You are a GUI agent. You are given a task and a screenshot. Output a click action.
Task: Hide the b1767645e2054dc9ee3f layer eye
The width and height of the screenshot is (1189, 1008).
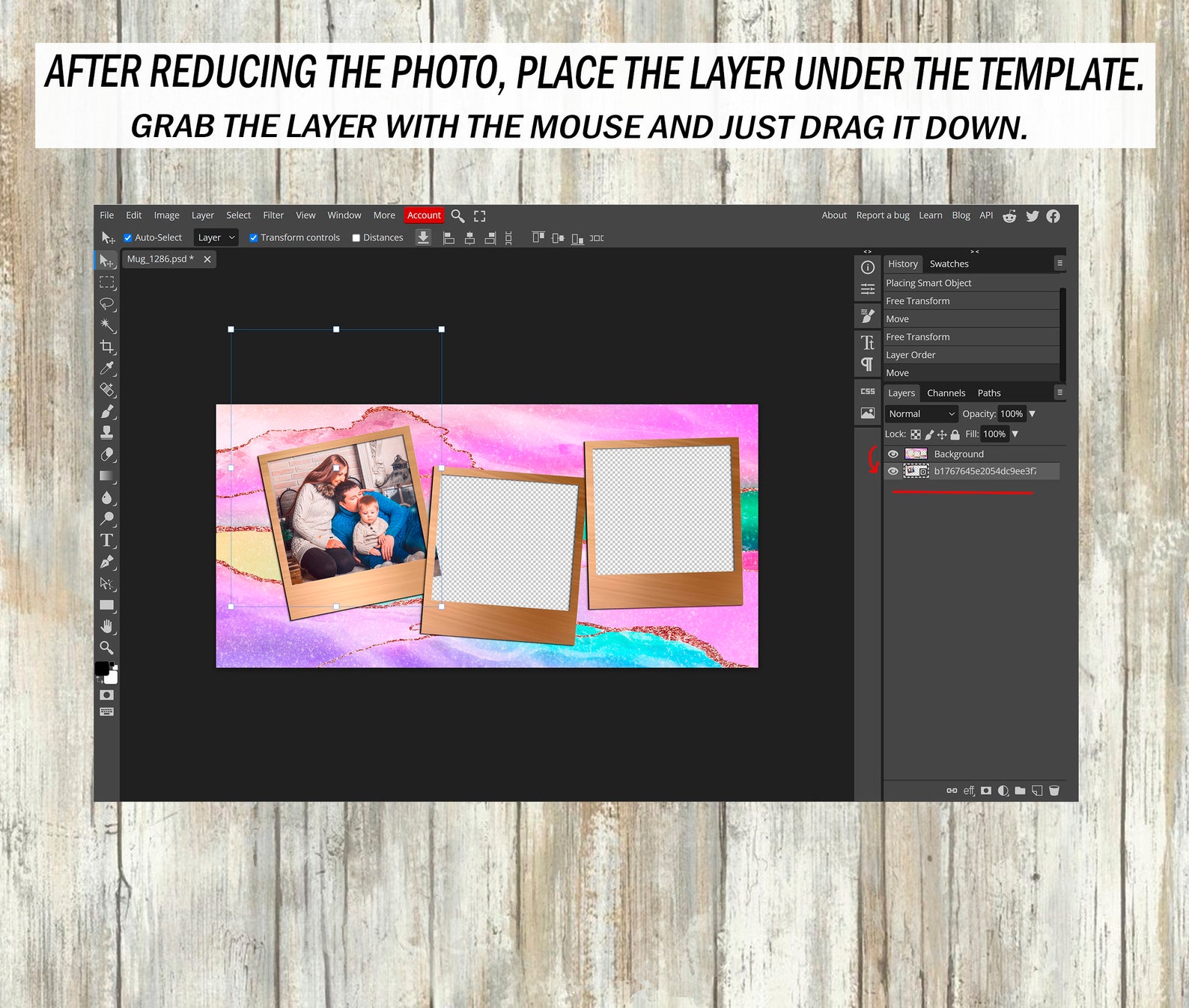tap(893, 471)
